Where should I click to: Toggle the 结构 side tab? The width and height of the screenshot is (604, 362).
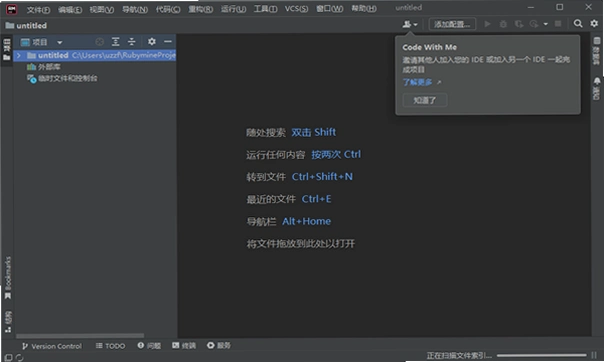tap(8, 322)
